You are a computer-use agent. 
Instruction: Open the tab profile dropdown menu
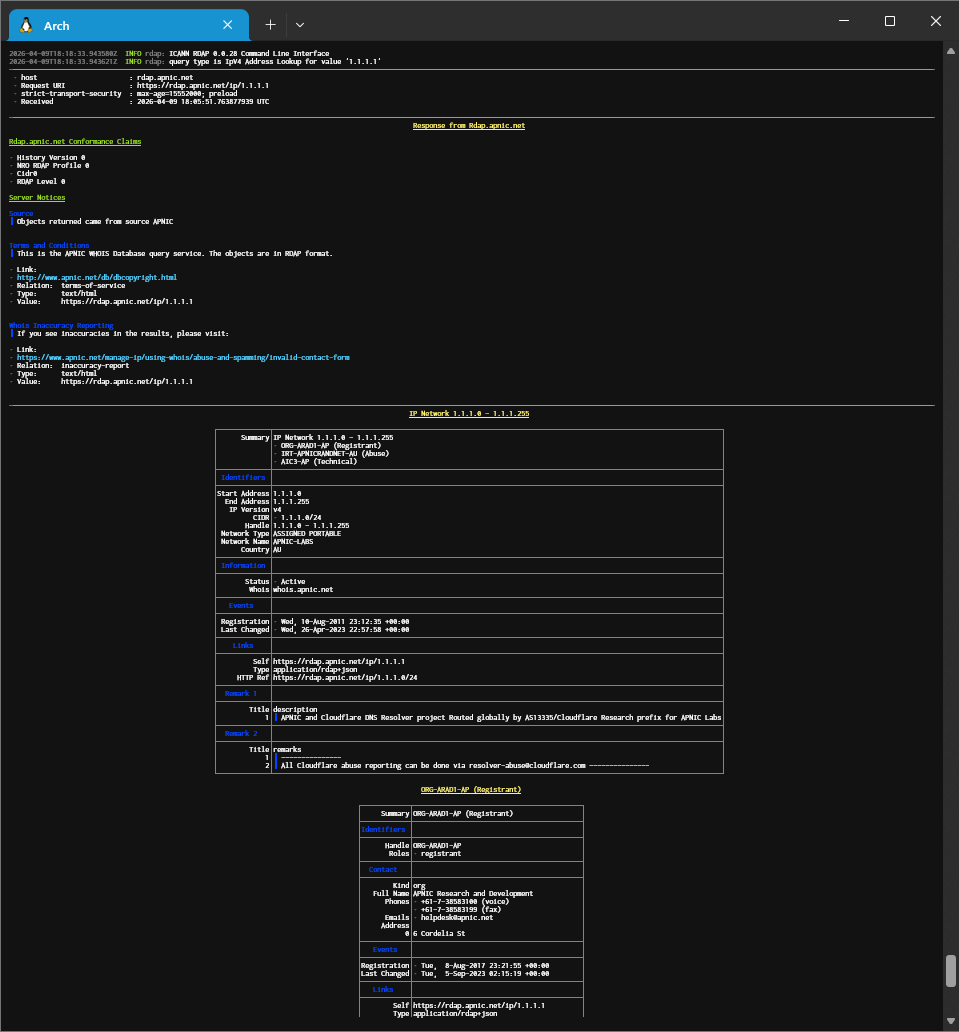tap(300, 25)
